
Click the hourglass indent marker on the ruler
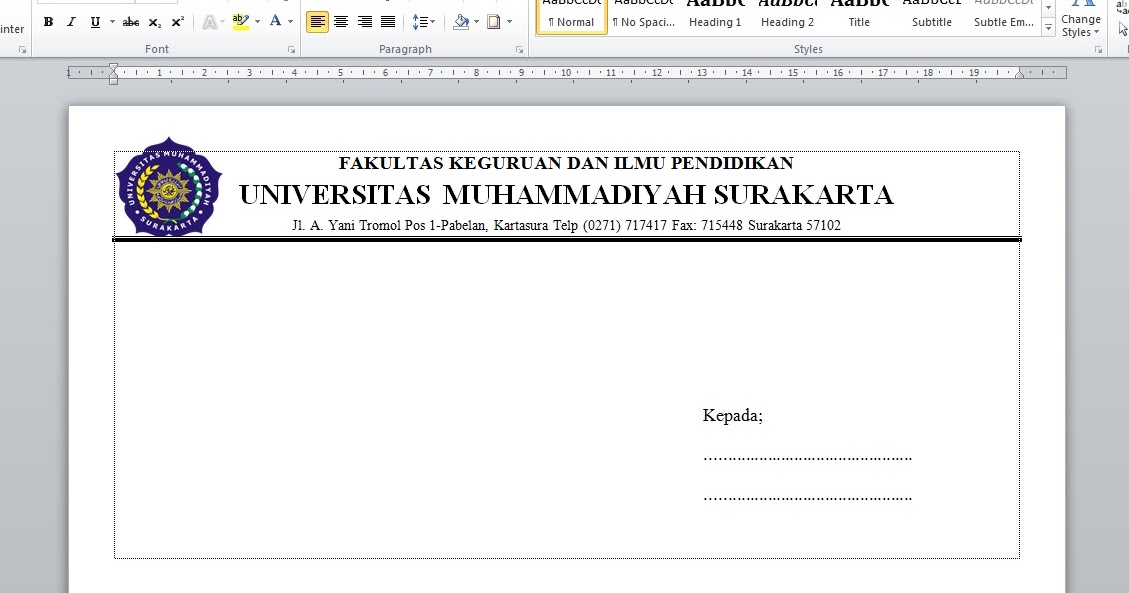click(x=113, y=73)
